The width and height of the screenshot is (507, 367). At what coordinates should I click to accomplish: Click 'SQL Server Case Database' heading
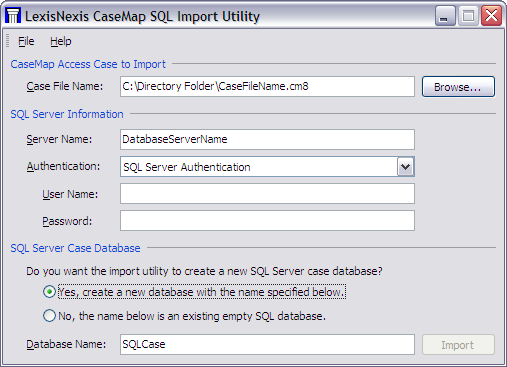click(x=75, y=248)
